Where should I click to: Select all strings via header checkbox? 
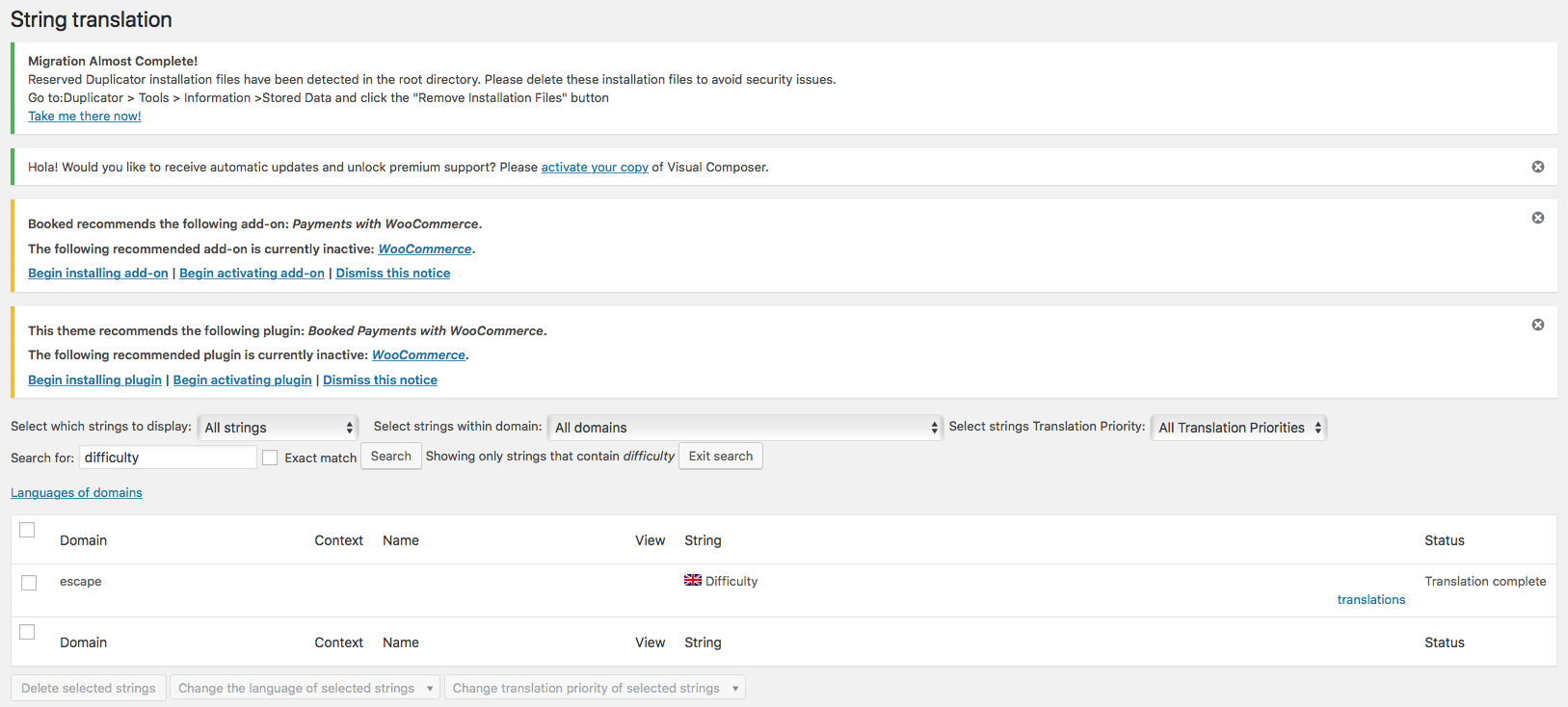[x=27, y=530]
